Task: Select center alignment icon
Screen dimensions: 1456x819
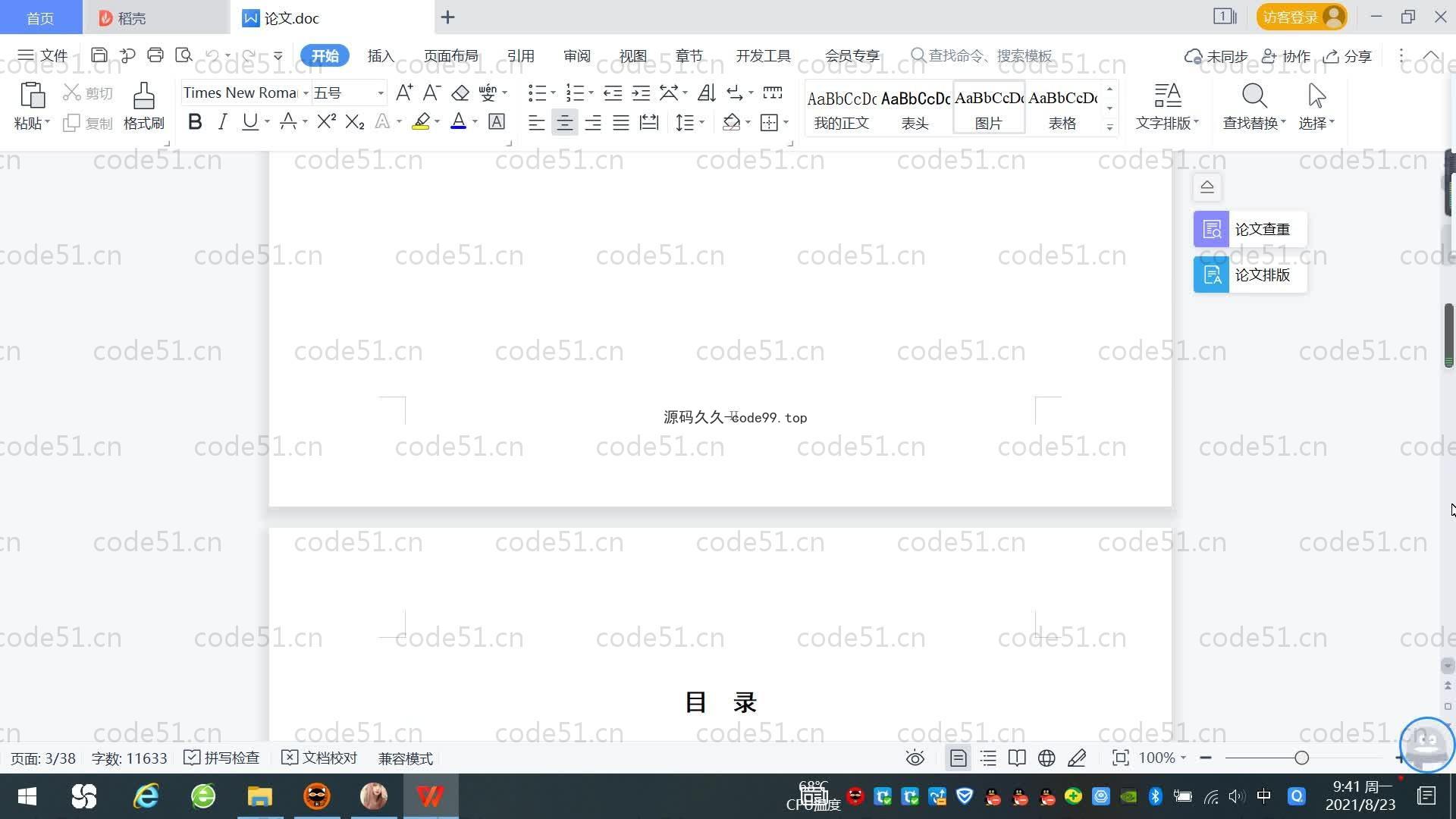Action: [x=564, y=123]
